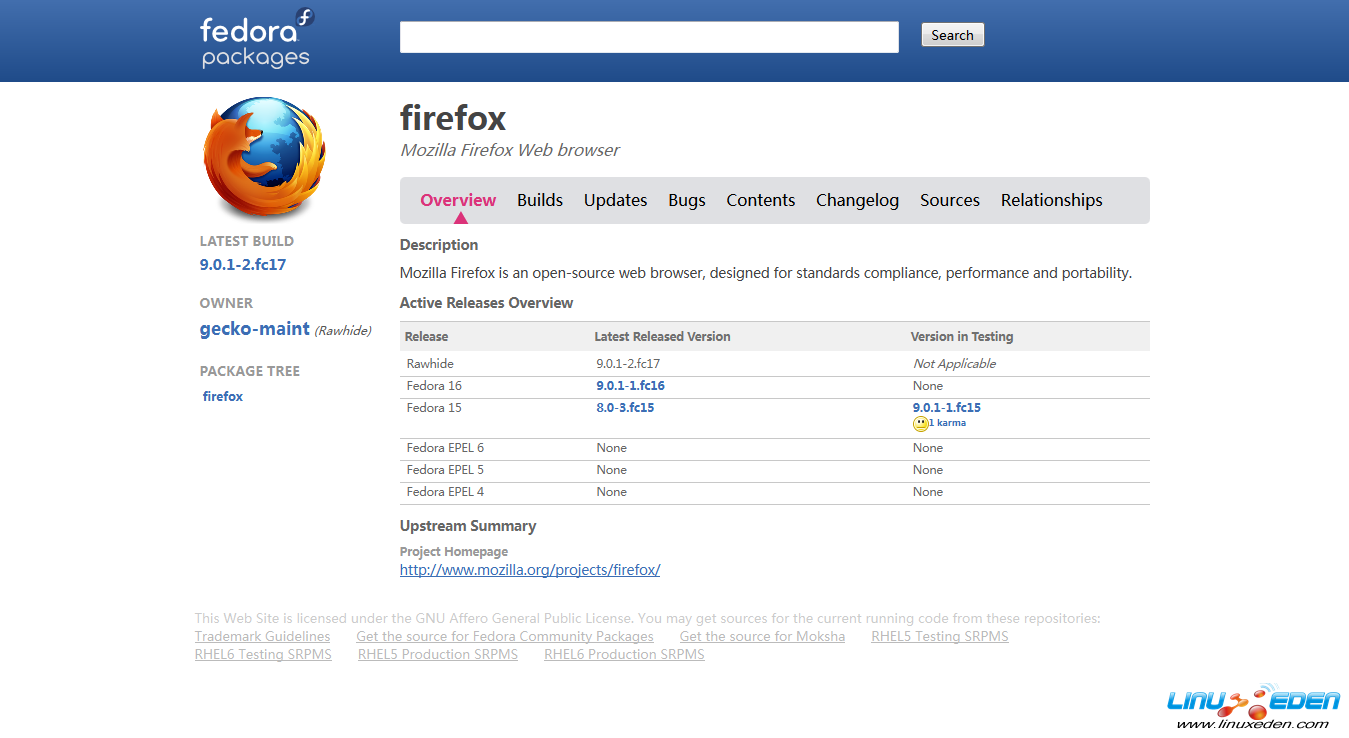The image size is (1349, 738).
Task: Click the Fedora Packages logo
Action: click(x=256, y=40)
